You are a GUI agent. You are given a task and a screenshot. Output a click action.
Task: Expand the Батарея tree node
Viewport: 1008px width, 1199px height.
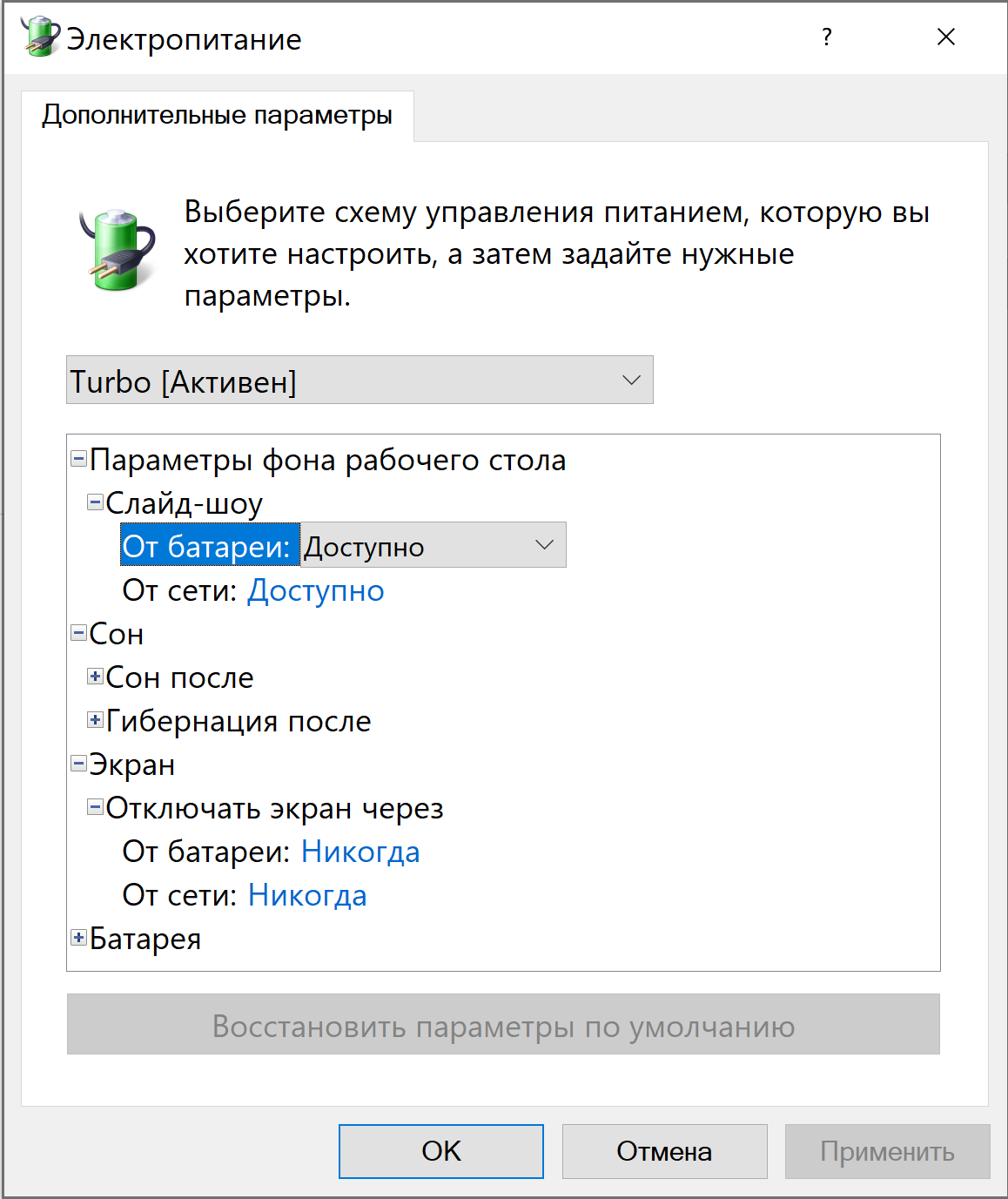coord(78,937)
